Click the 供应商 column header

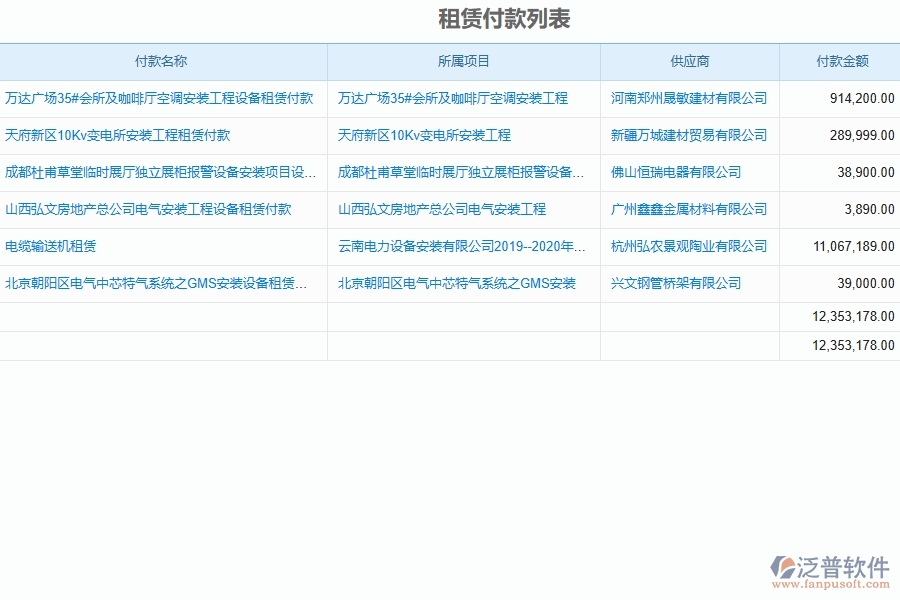pyautogui.click(x=689, y=61)
